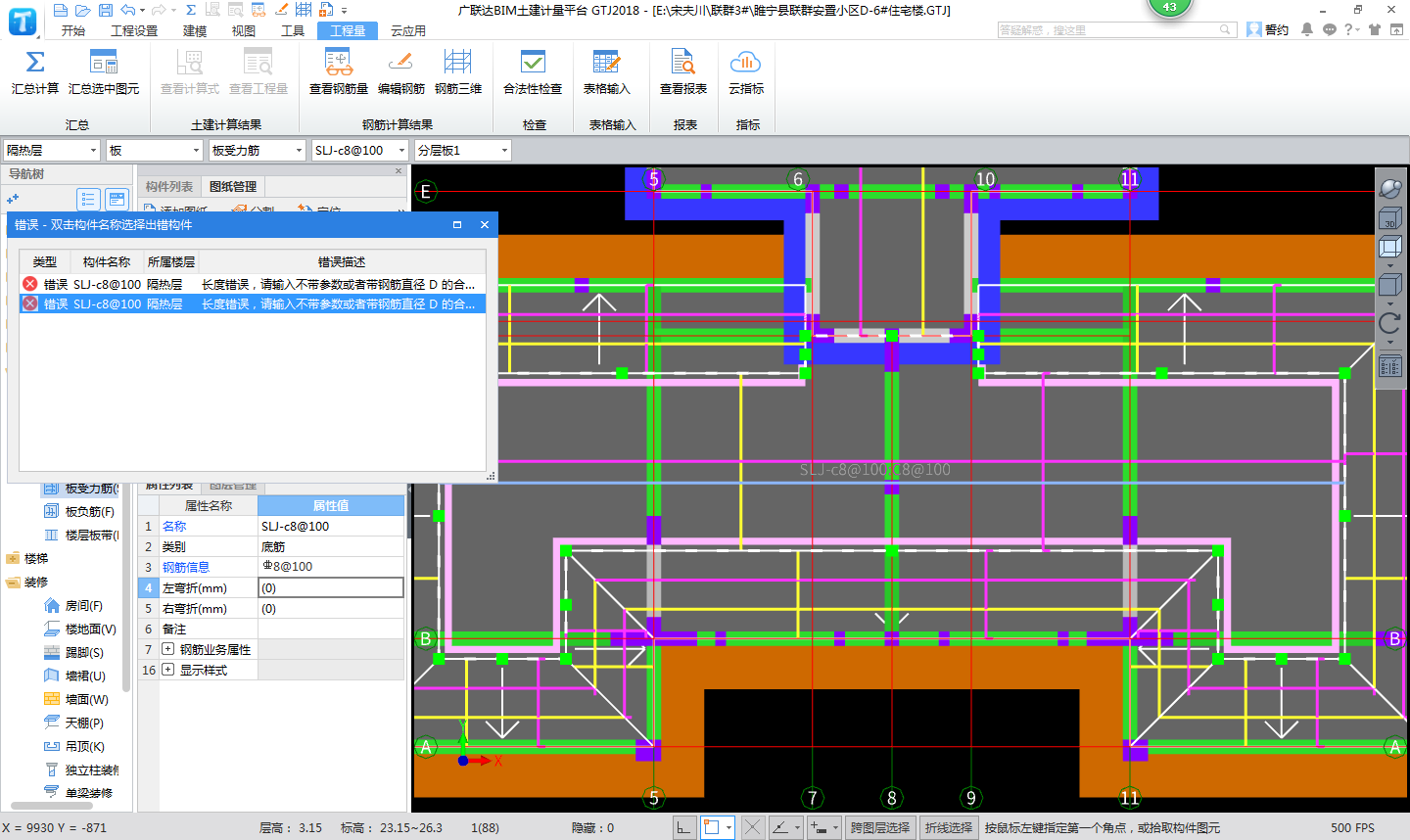The image size is (1410, 840).
Task: Switch to 工程设置 ribbon tab
Action: (x=134, y=30)
